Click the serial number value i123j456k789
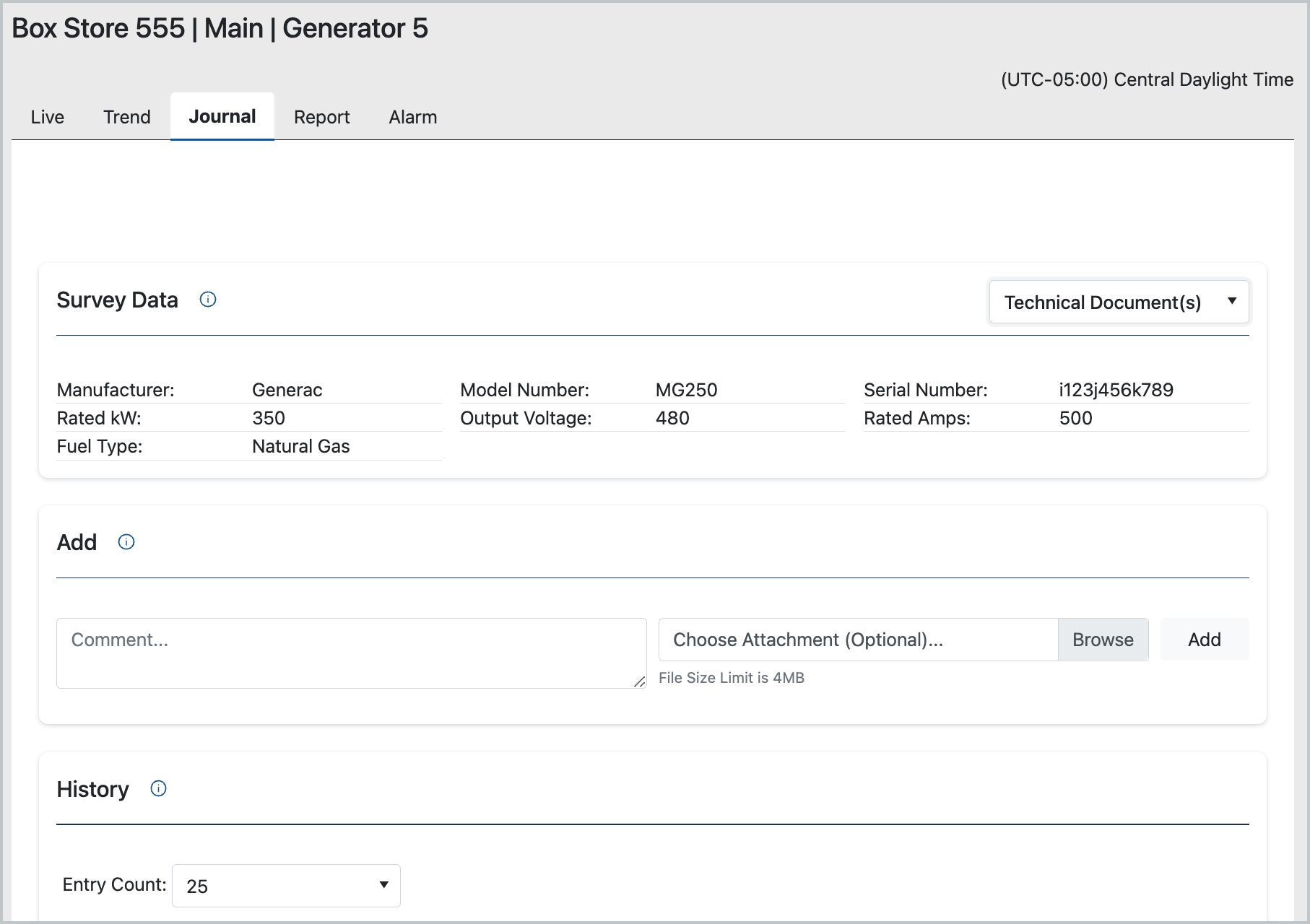 pos(1116,390)
